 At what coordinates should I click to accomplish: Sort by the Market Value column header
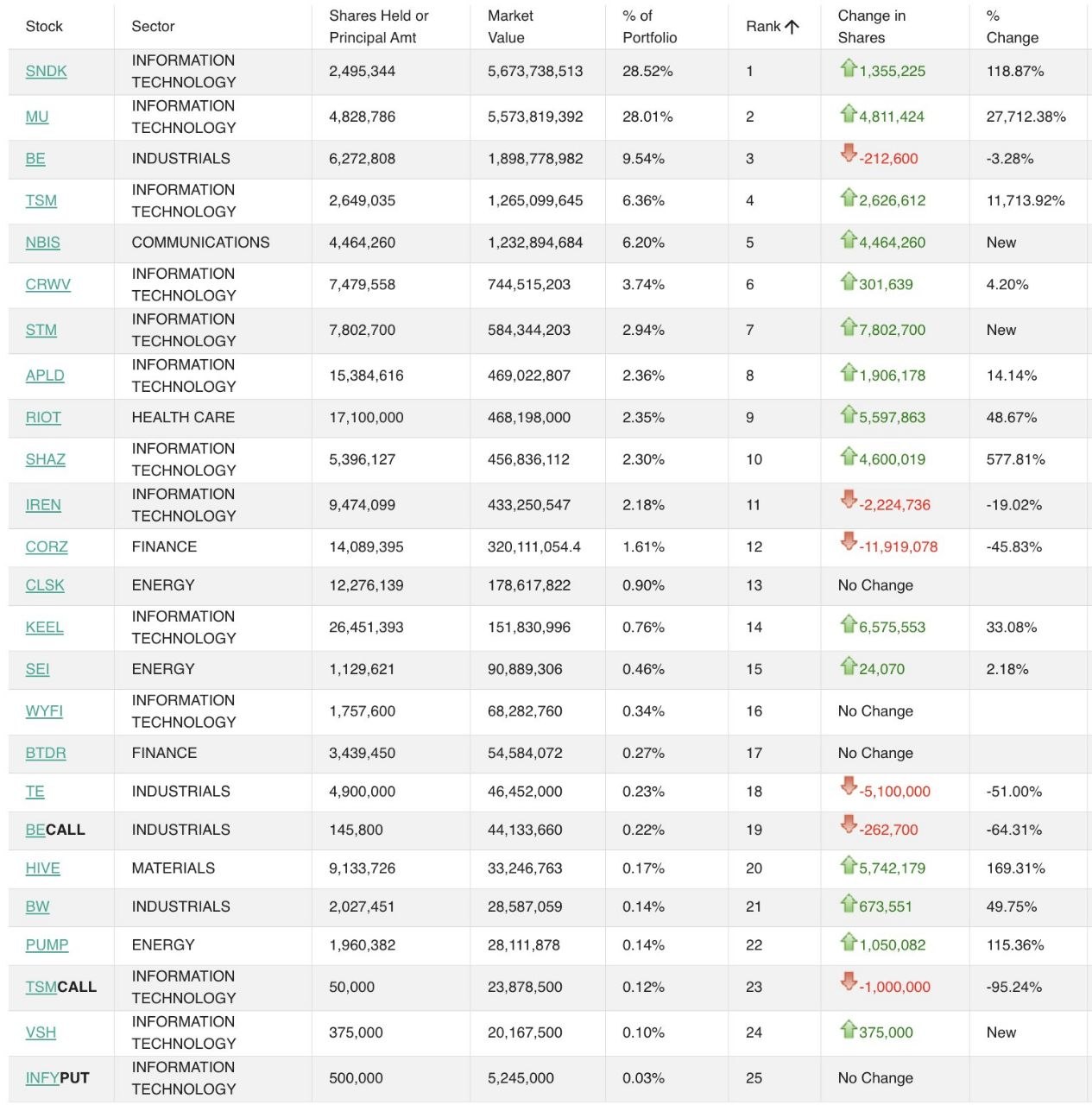[510, 27]
